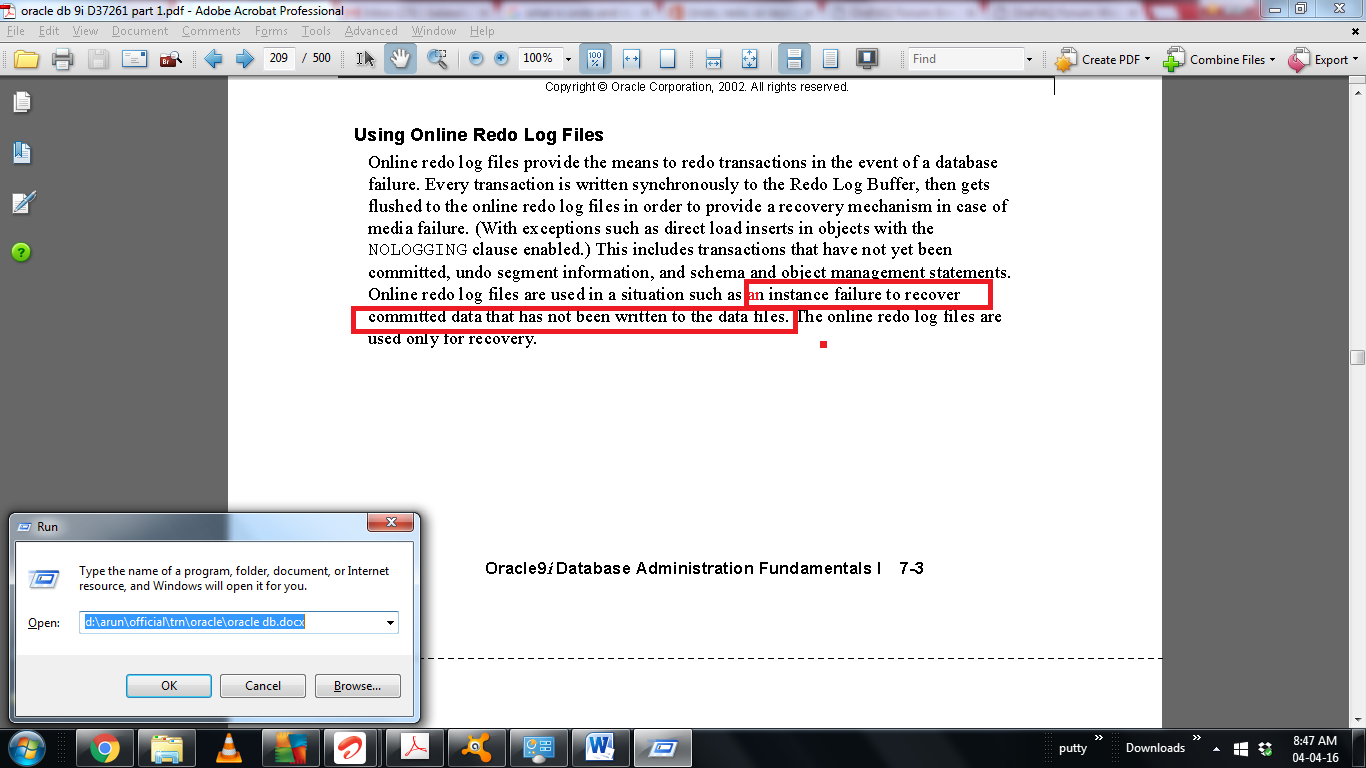Click OK in the Run dialog
1366x768 pixels.
[169, 686]
